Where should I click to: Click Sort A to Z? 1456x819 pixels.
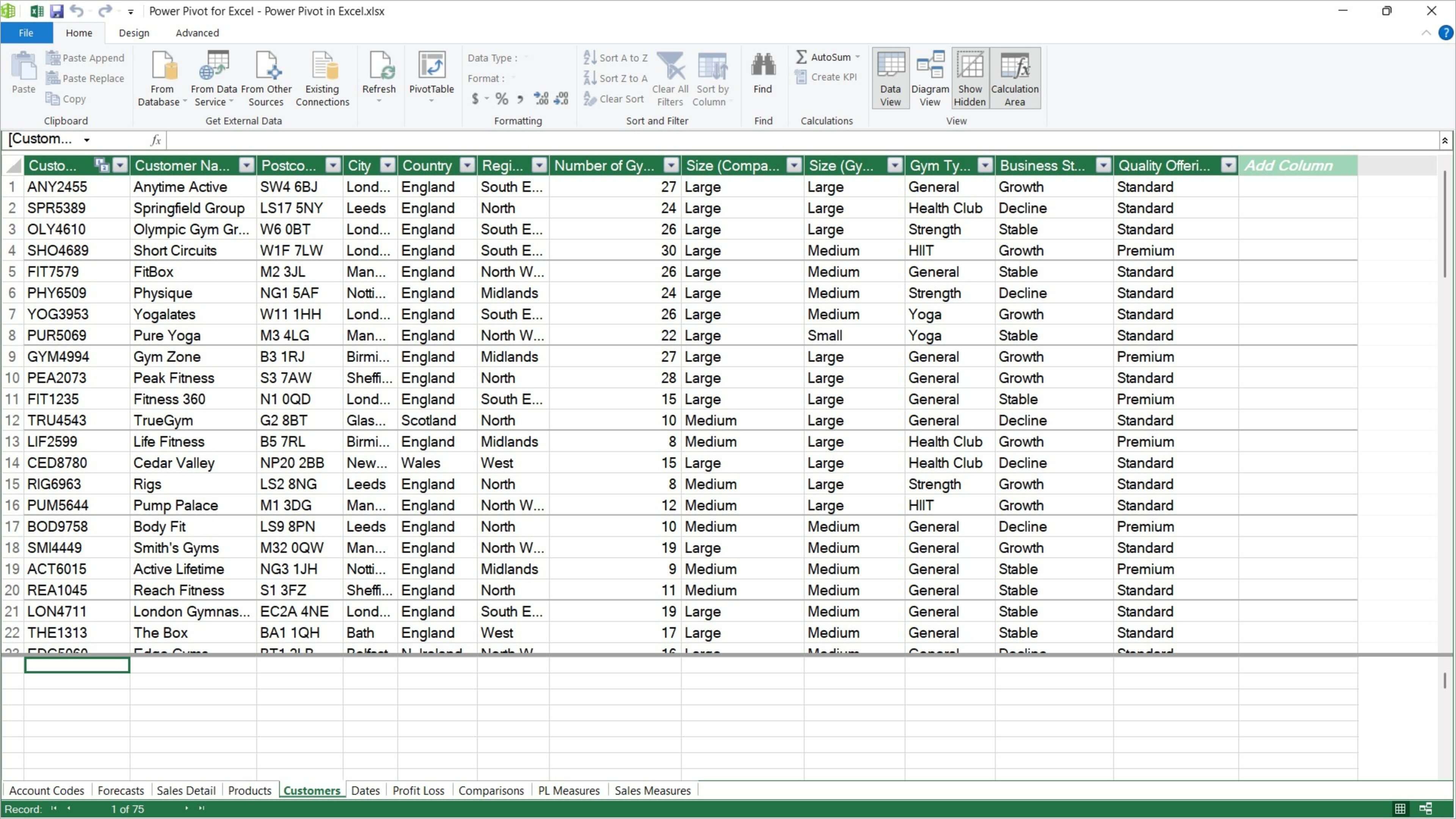coord(616,58)
